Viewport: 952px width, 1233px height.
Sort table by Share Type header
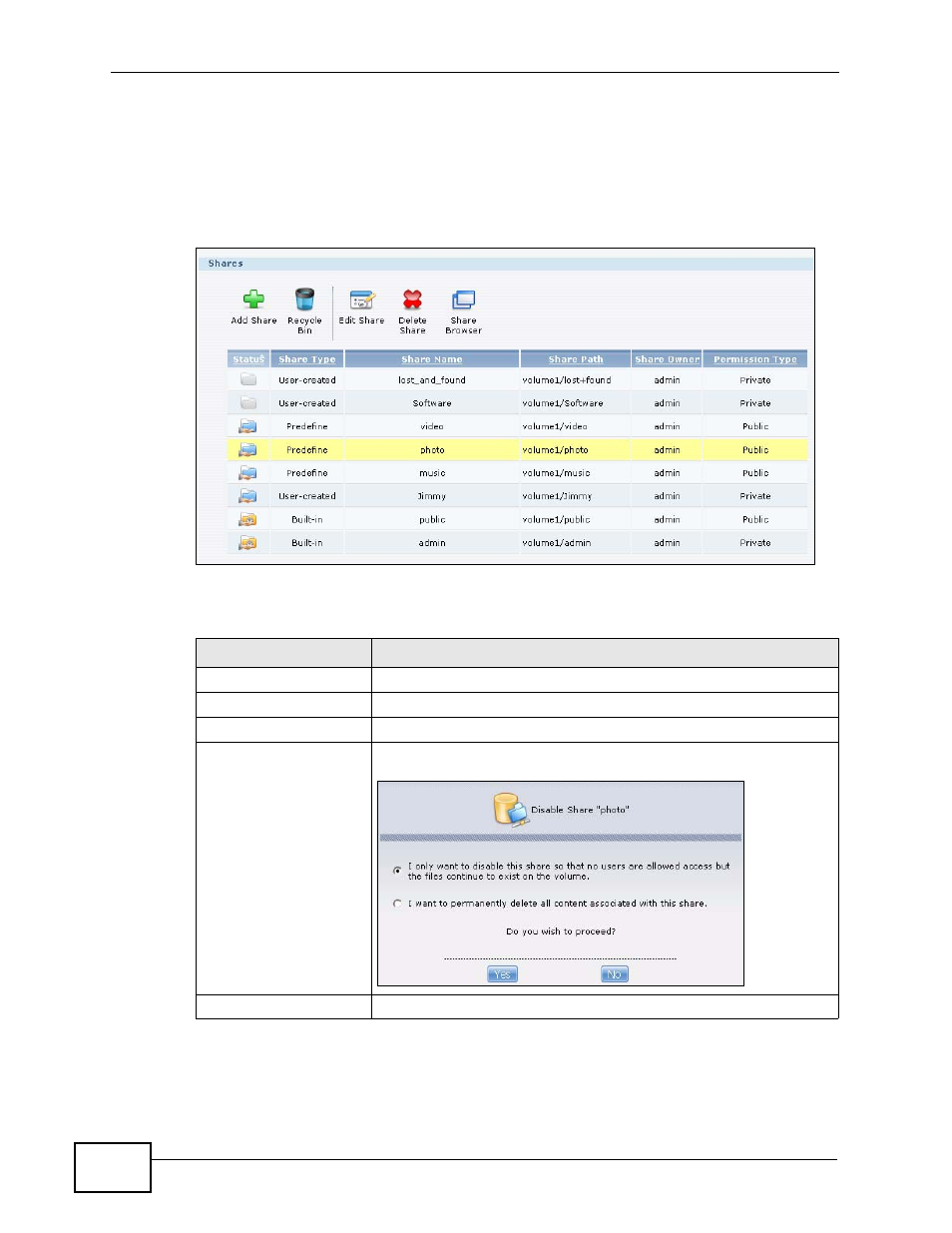[x=306, y=359]
